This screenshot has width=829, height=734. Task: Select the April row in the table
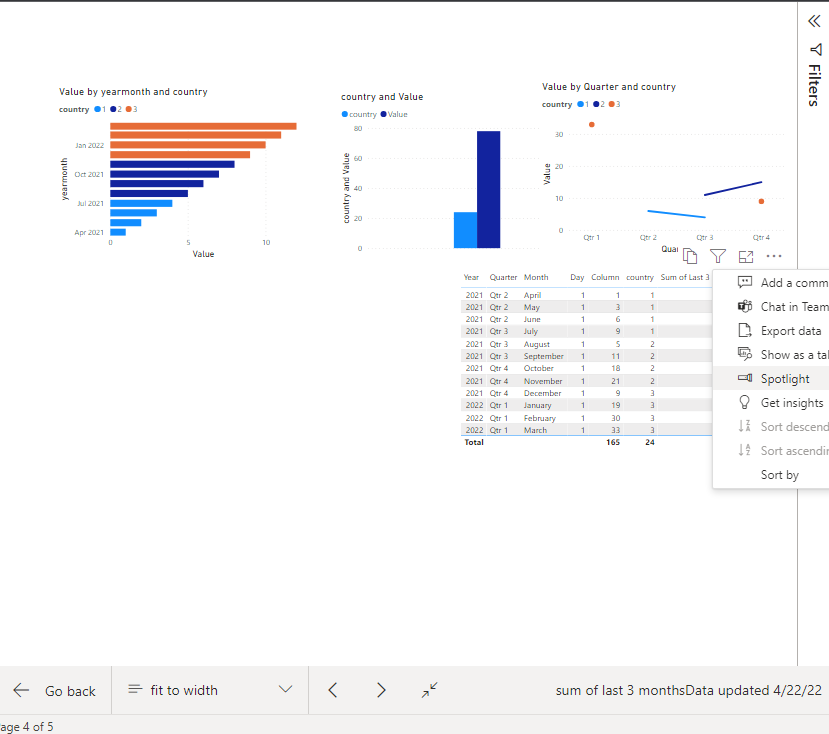pos(586,295)
